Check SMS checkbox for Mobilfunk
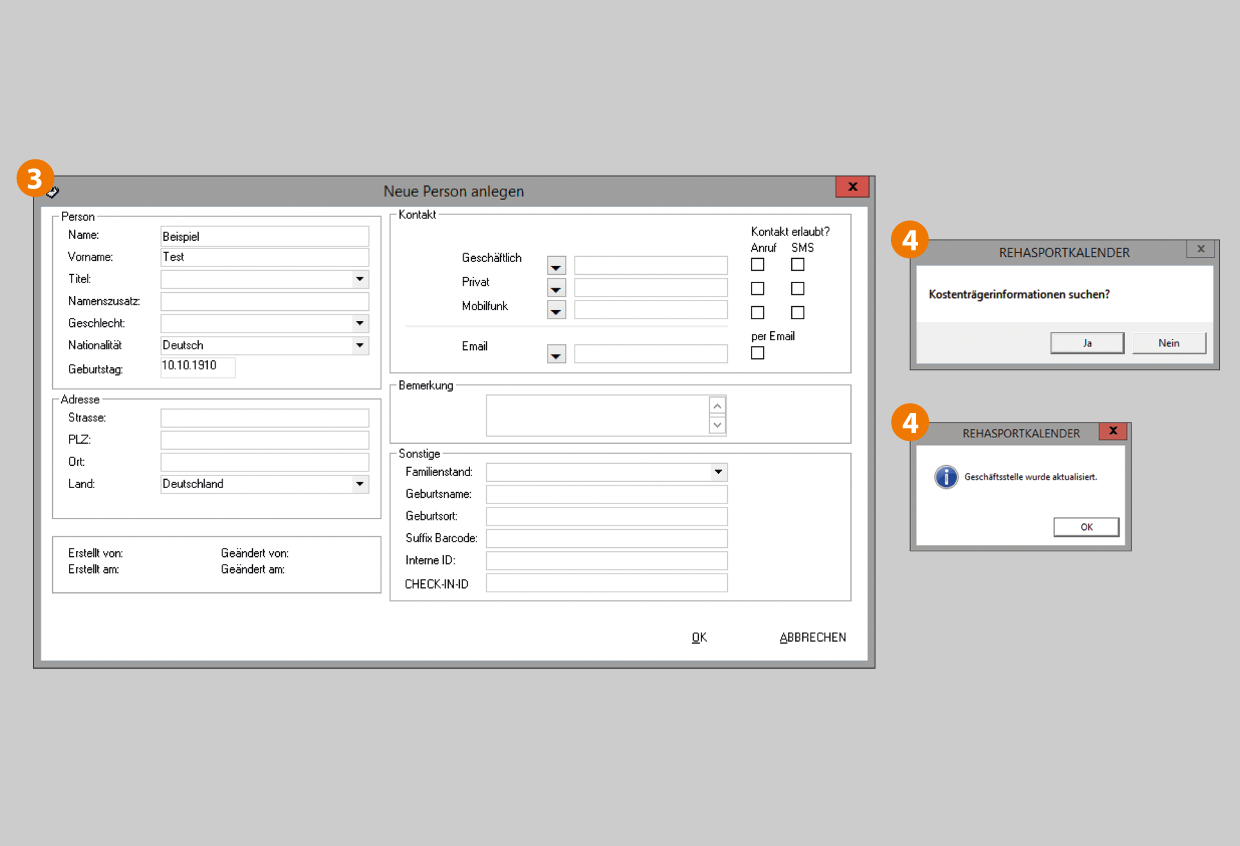Viewport: 1240px width, 846px height. [x=797, y=313]
